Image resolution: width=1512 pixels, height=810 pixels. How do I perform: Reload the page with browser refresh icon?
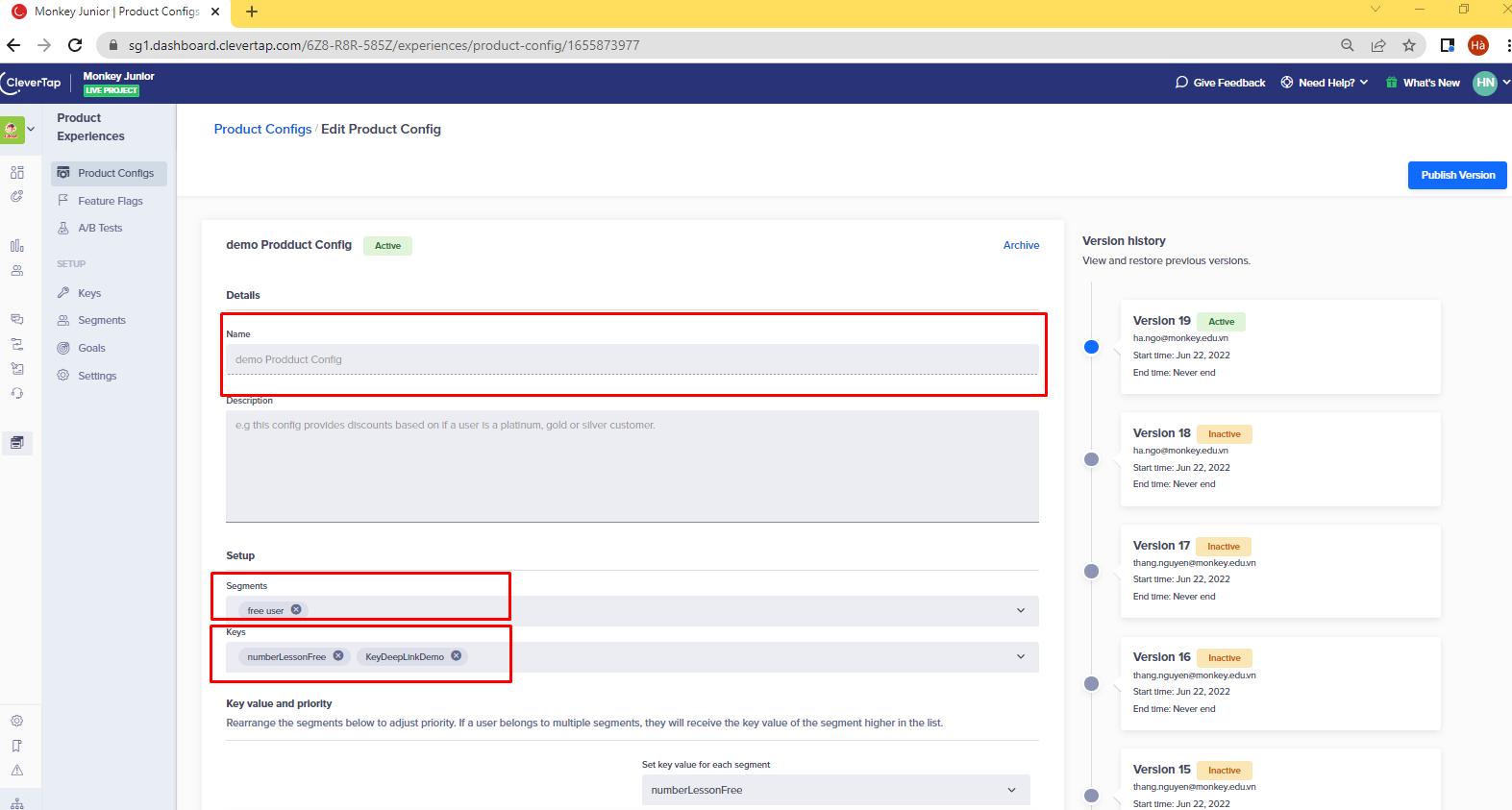click(x=75, y=45)
